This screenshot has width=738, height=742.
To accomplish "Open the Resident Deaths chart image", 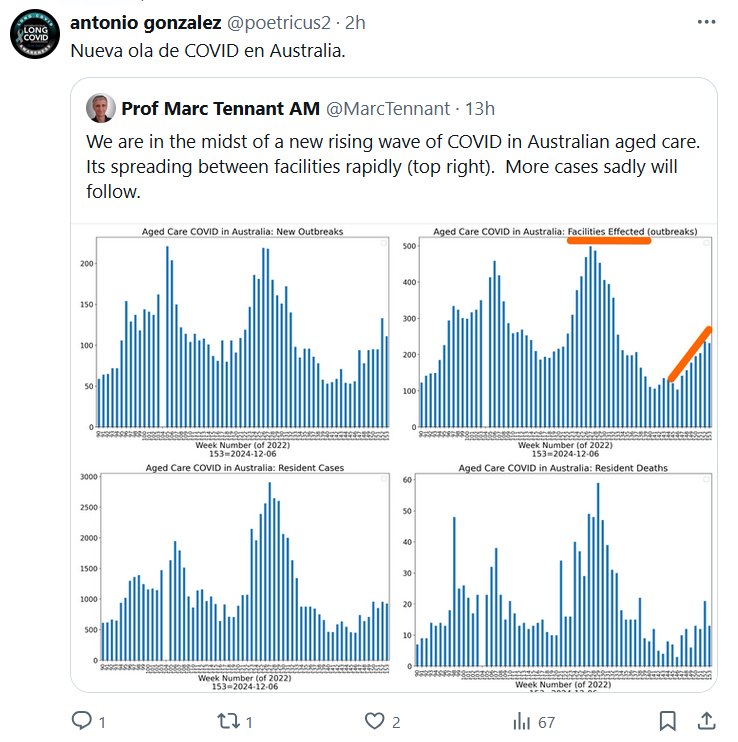I will (x=563, y=570).
